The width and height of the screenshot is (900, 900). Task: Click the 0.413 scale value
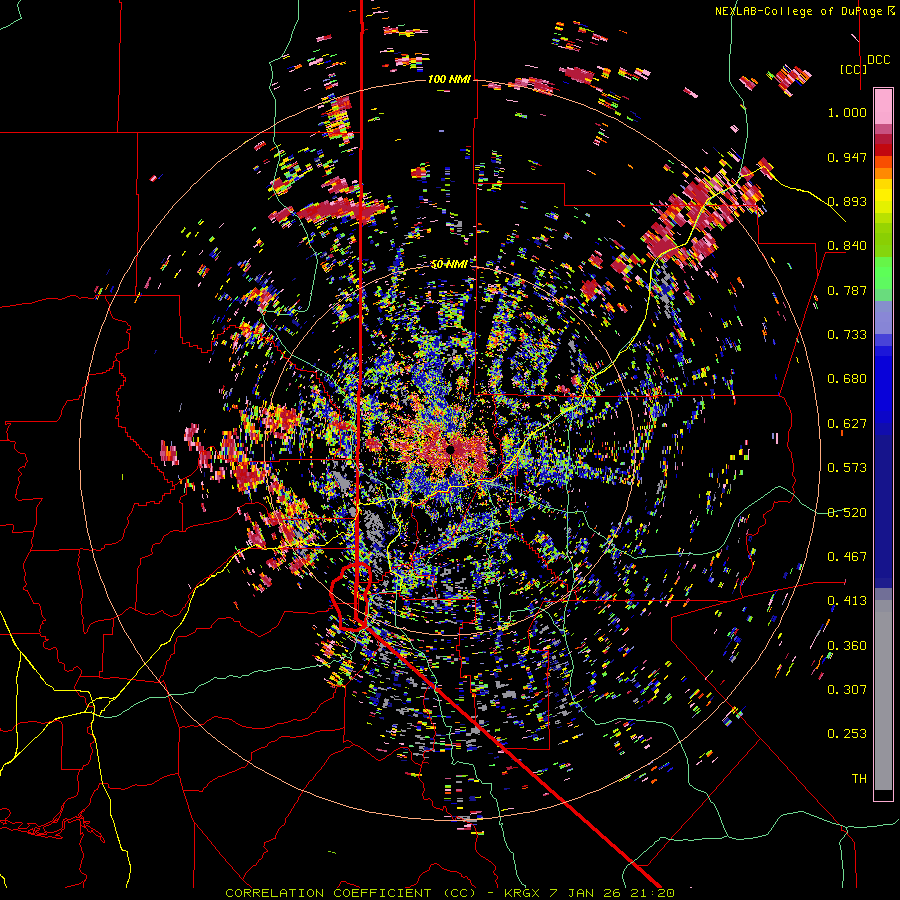click(847, 601)
